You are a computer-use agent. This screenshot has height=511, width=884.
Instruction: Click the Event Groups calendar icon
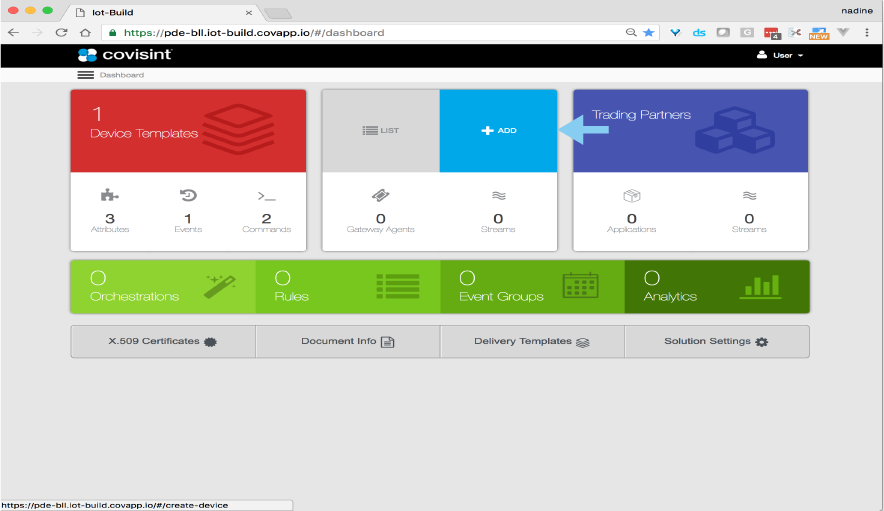(x=580, y=286)
